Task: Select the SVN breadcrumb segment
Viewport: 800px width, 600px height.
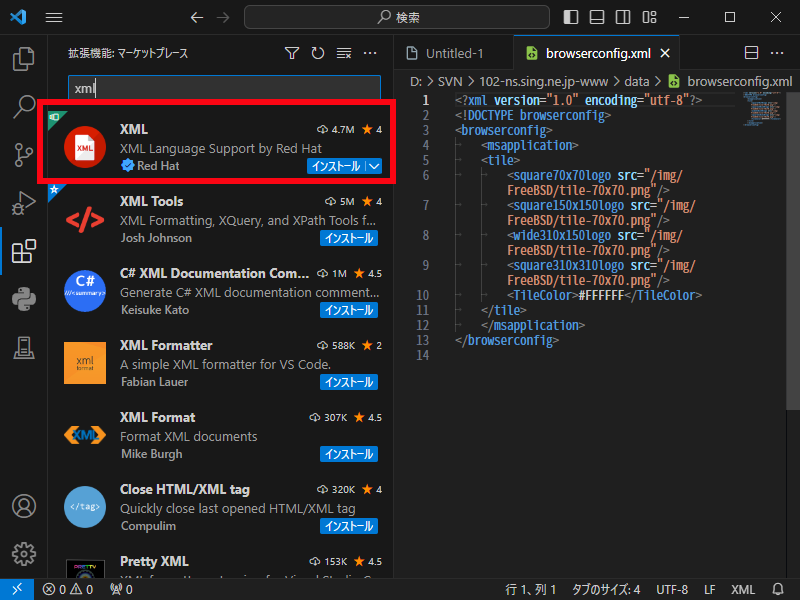Action: 449,82
